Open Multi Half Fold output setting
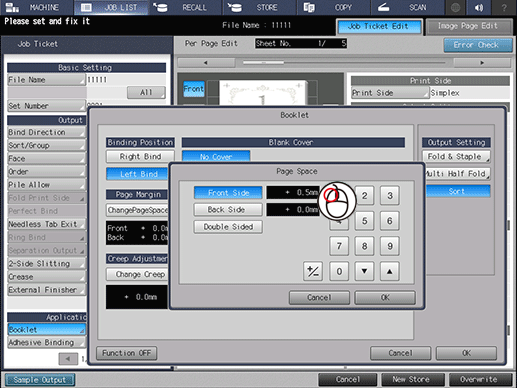The height and width of the screenshot is (388, 517). (457, 174)
